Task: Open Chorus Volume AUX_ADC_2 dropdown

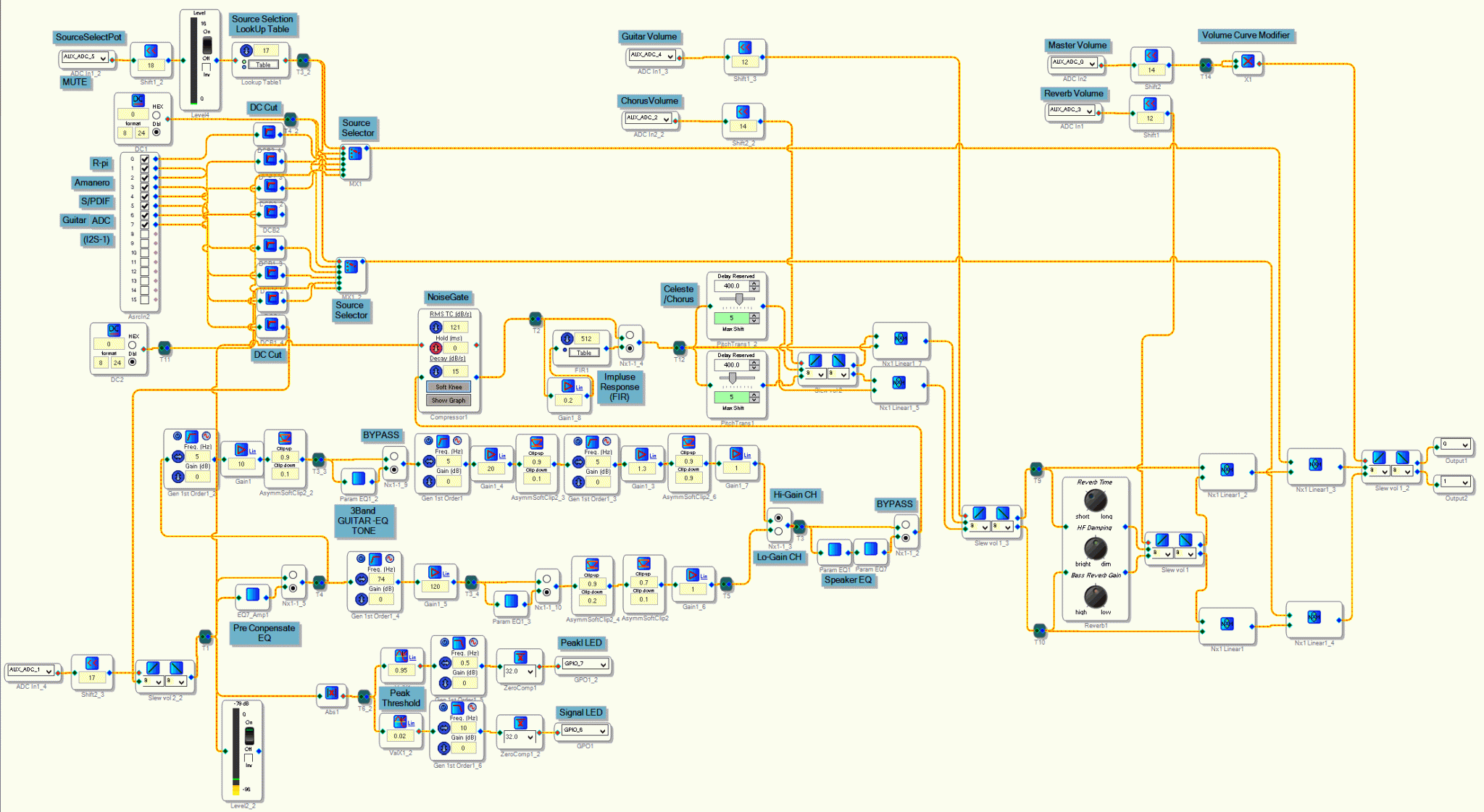Action: tap(648, 118)
